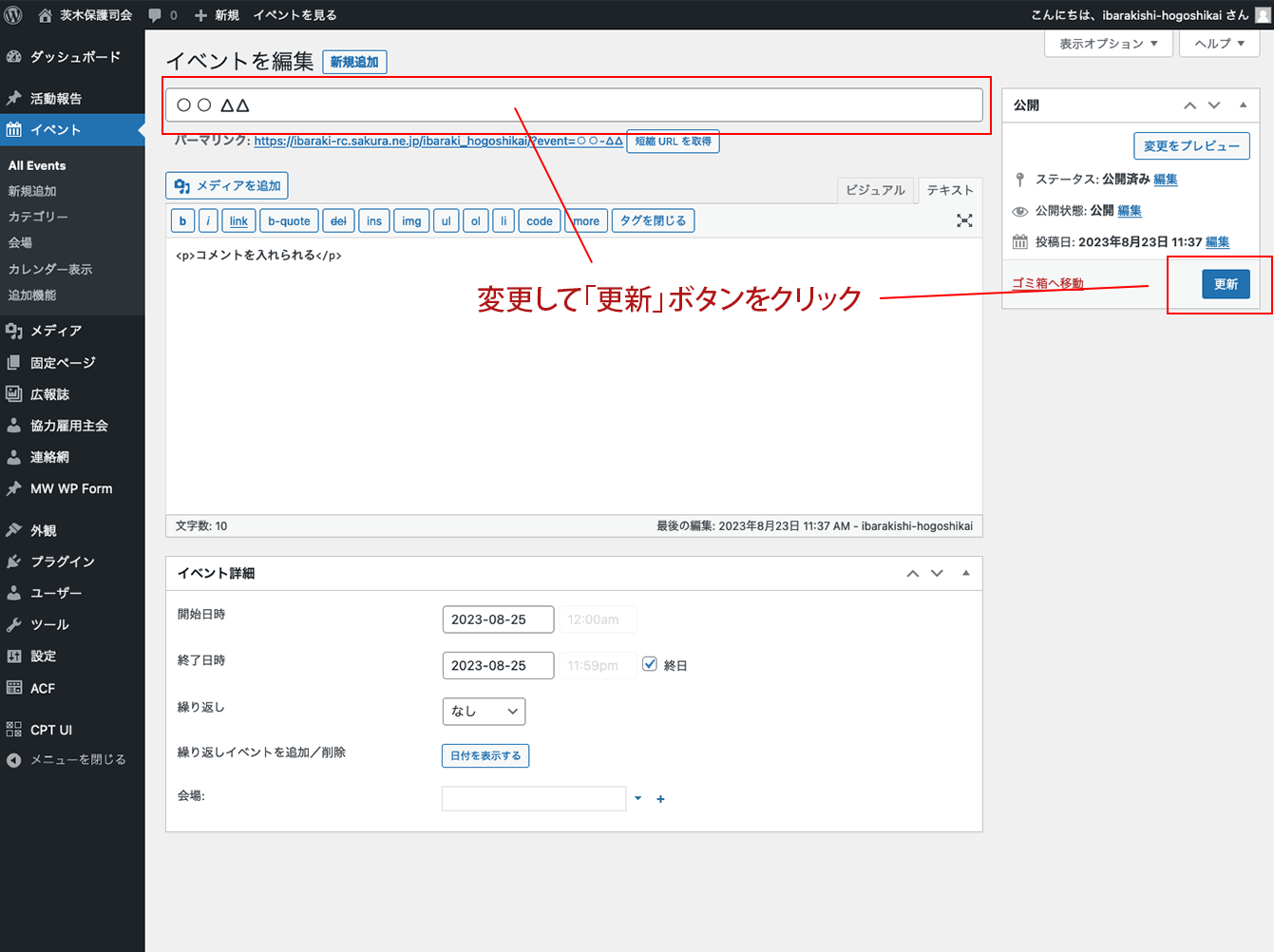Viewport: 1274px width, 952px height.
Task: Click the メディアを追加 button
Action: (x=227, y=185)
